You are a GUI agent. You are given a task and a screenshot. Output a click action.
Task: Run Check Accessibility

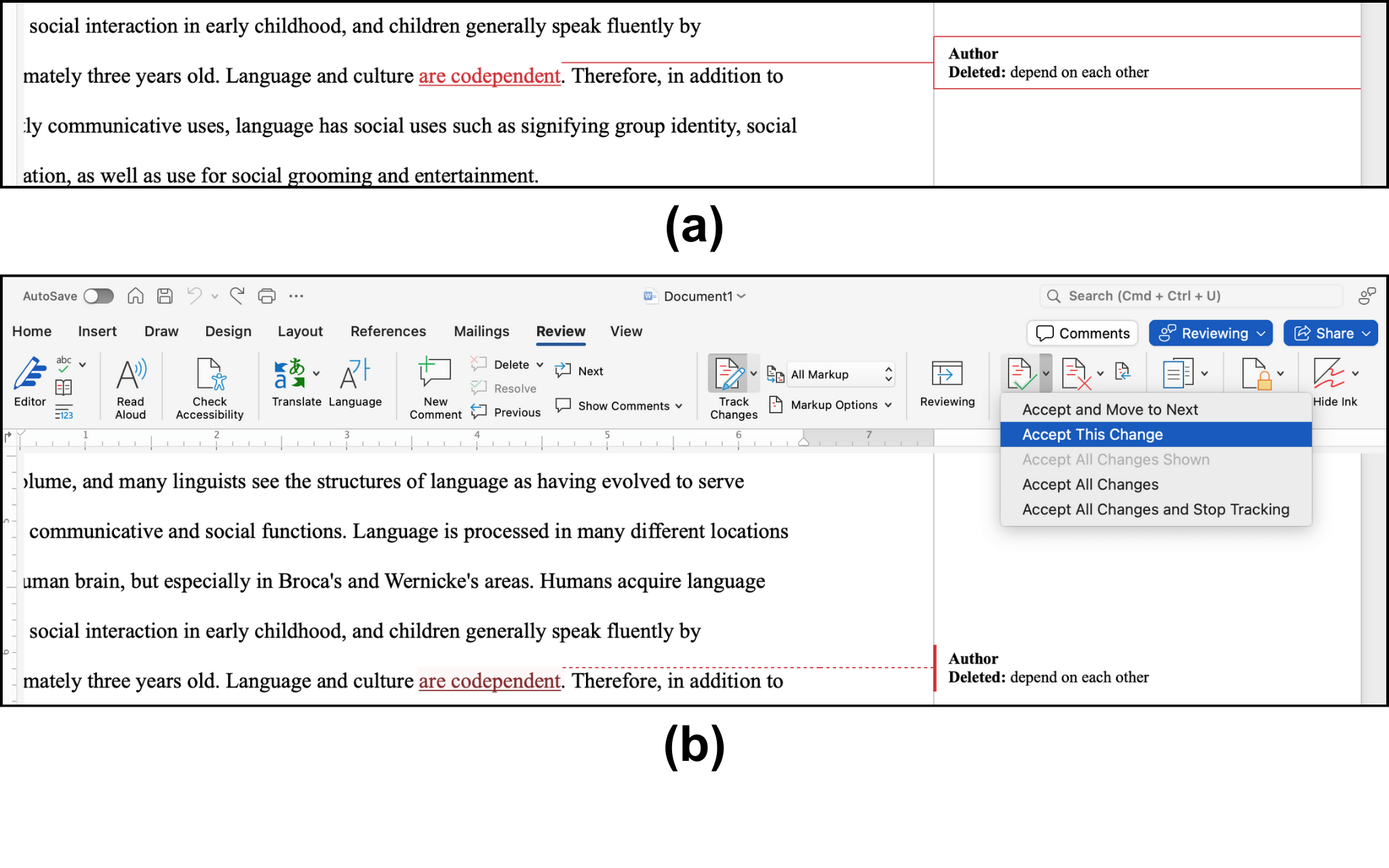click(x=210, y=388)
